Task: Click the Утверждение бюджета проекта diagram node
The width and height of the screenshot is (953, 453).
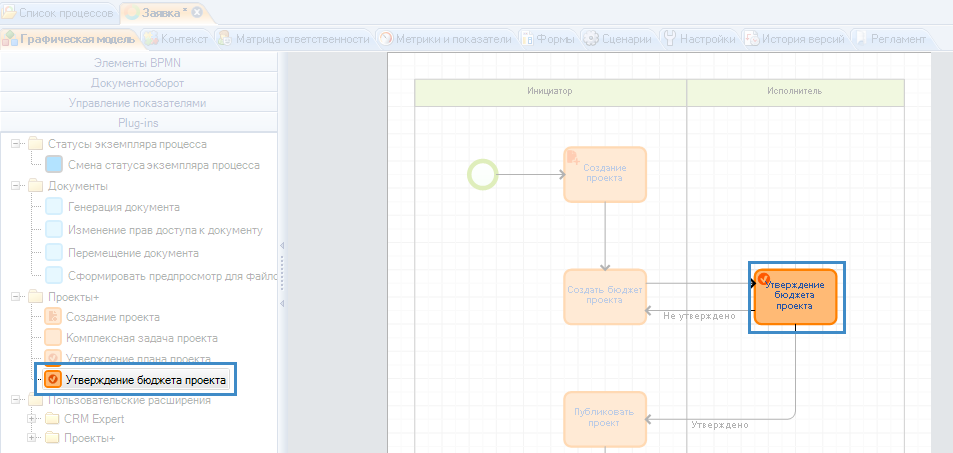Action: [x=795, y=296]
